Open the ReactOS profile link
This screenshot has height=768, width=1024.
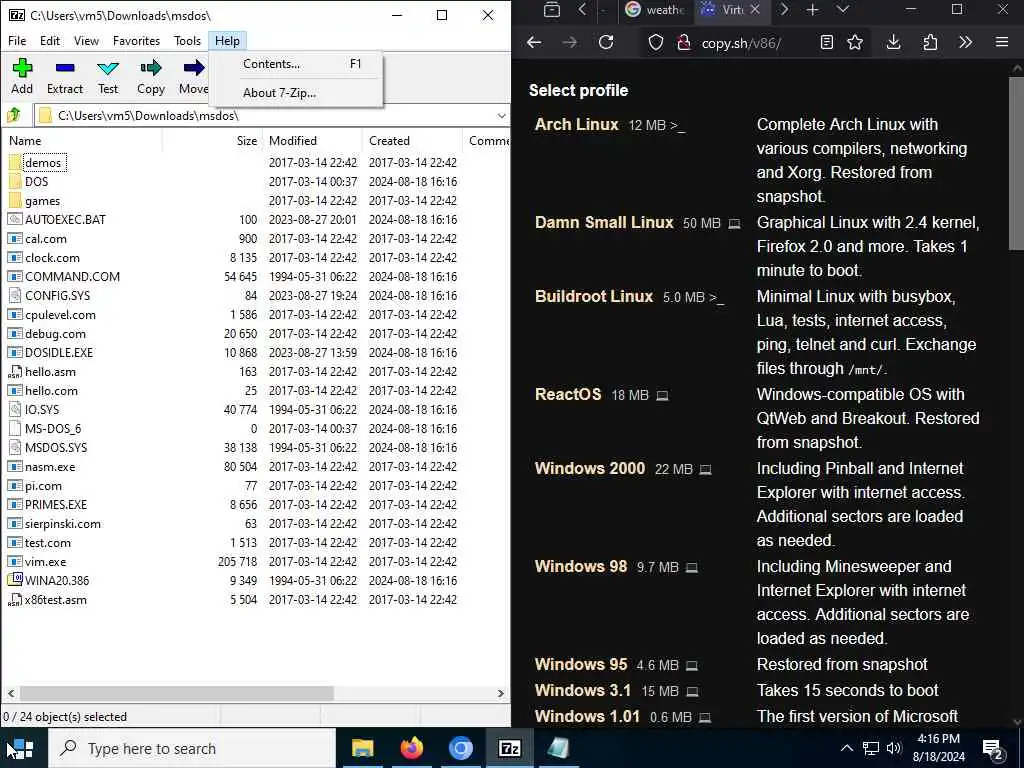pyautogui.click(x=568, y=394)
